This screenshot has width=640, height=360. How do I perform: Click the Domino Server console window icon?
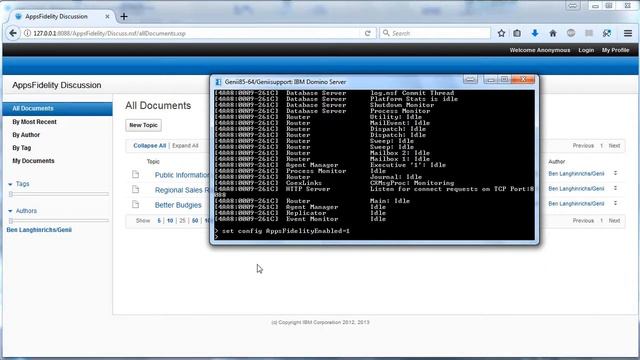(x=218, y=82)
